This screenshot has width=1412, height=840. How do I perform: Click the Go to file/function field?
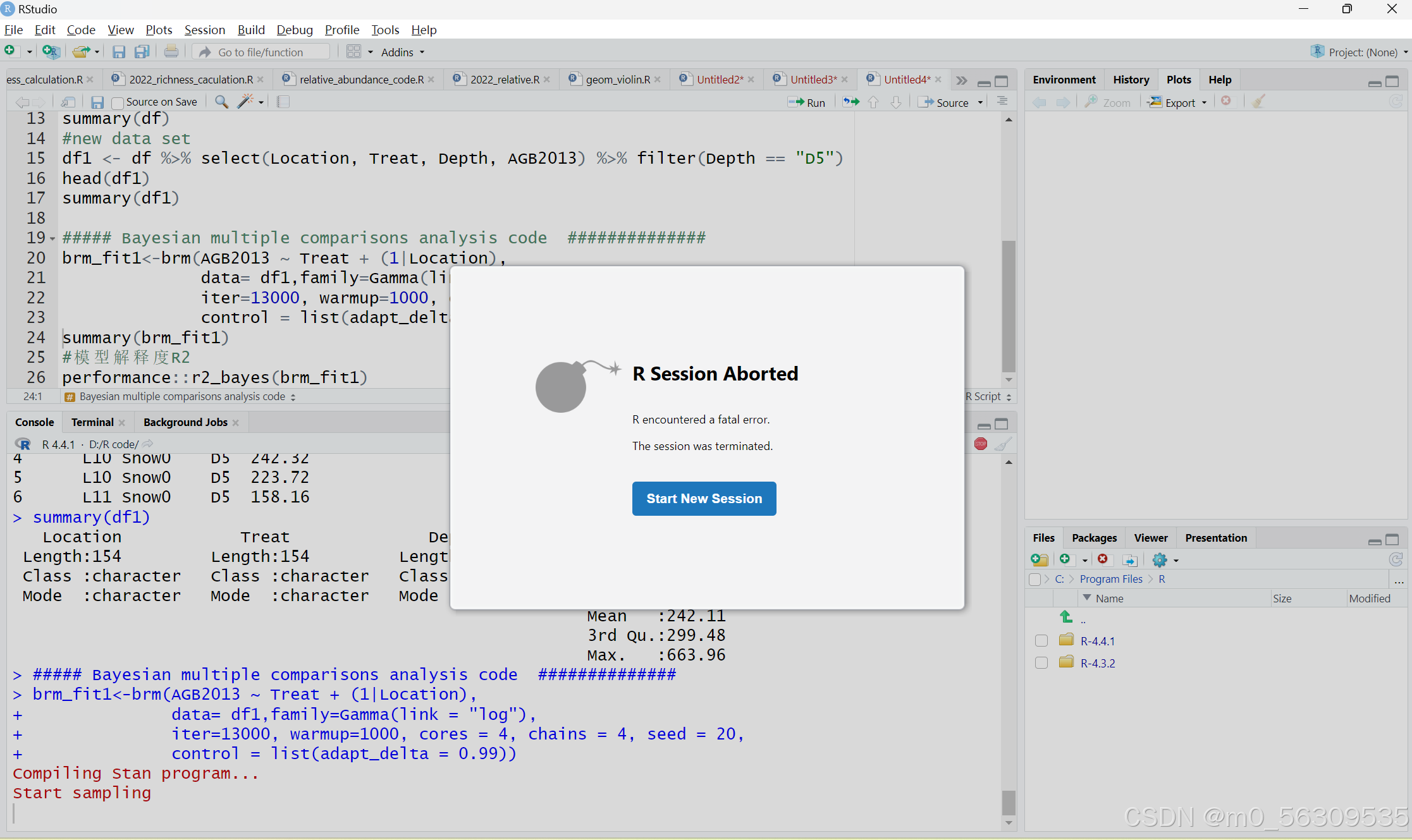pyautogui.click(x=261, y=52)
